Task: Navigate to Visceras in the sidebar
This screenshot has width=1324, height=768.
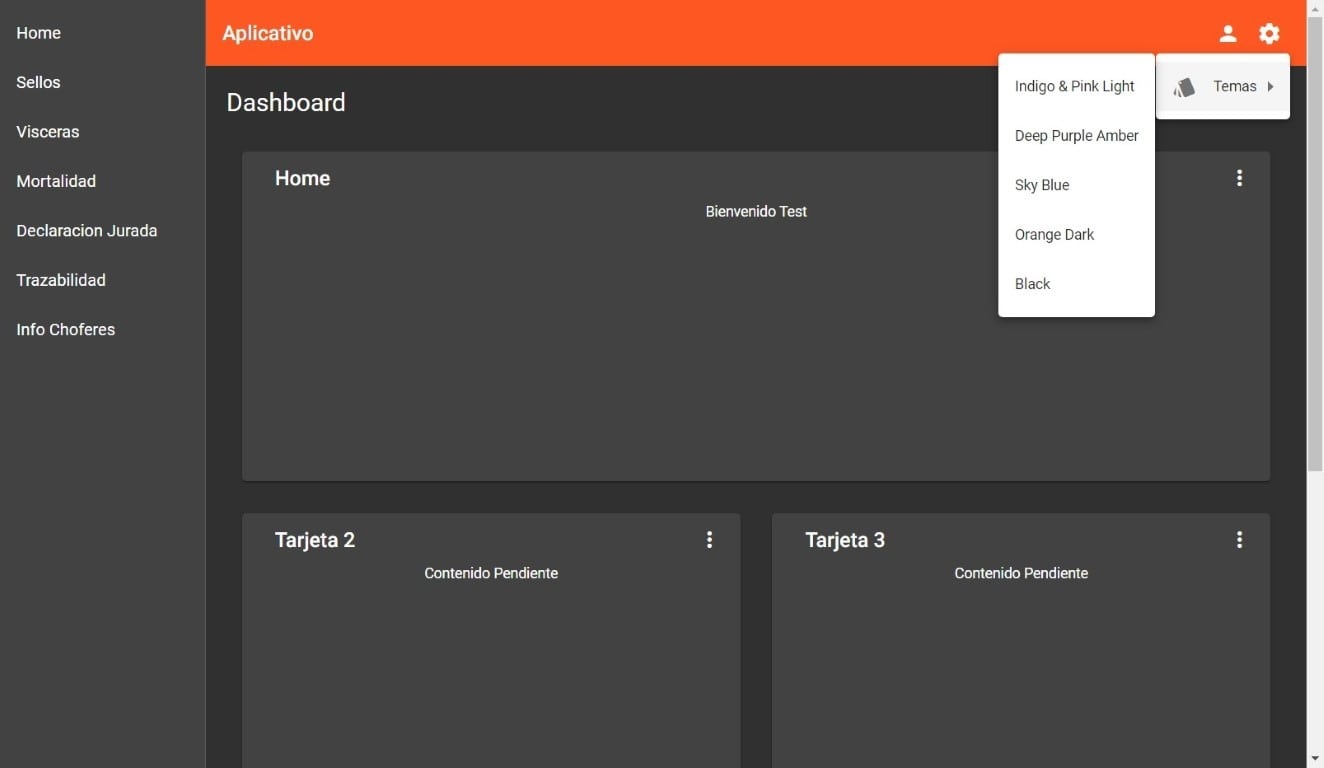Action: 48,132
